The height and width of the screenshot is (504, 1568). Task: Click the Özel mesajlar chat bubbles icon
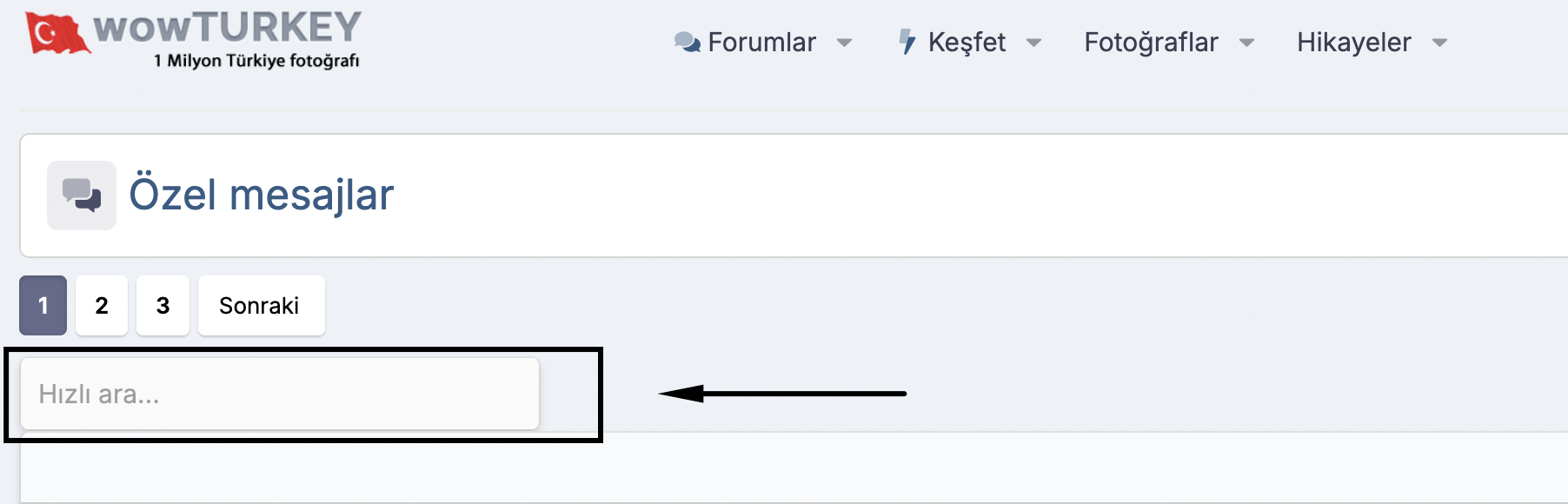point(82,196)
